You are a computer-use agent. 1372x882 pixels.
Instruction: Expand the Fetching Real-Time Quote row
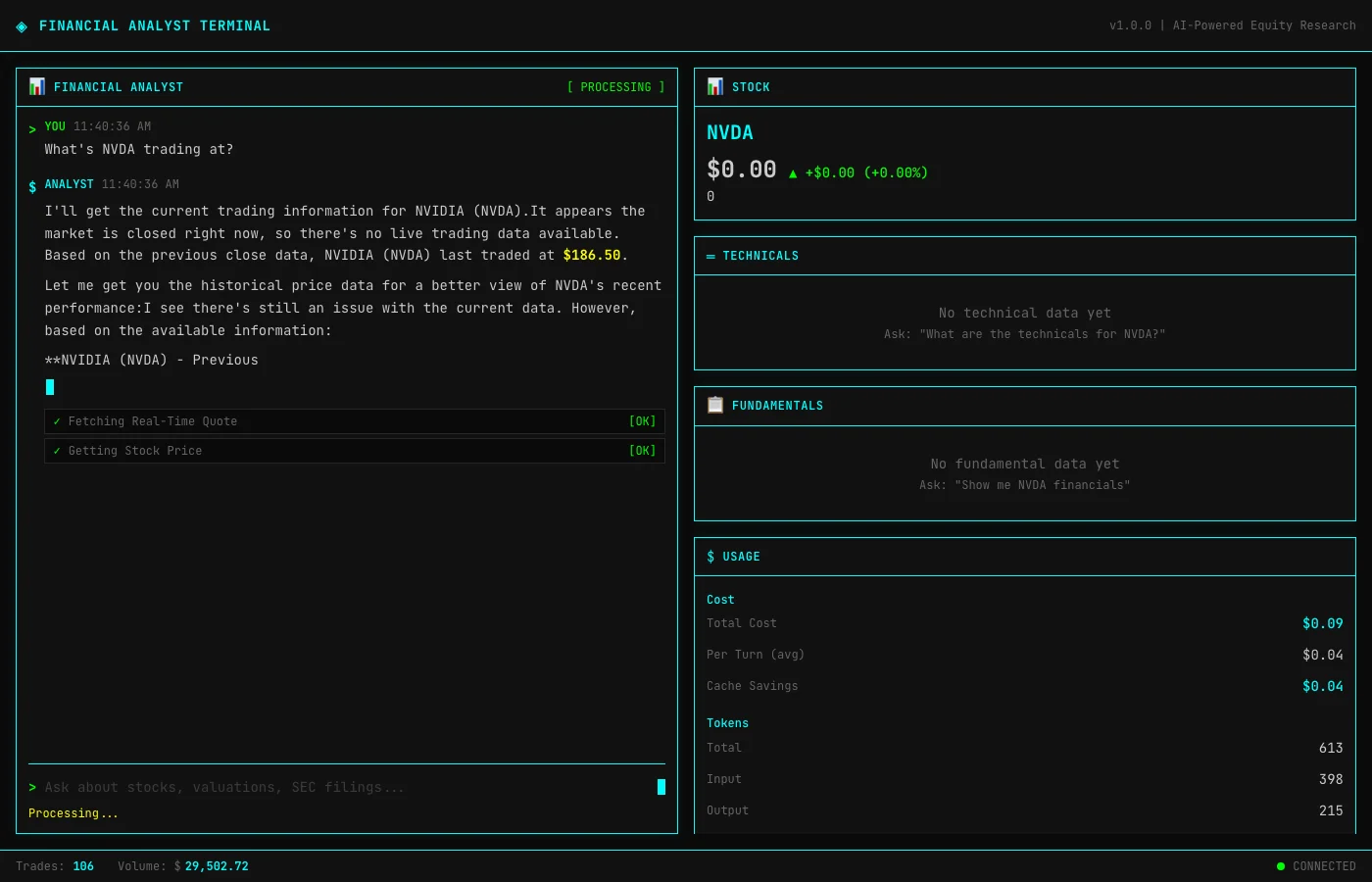(354, 421)
